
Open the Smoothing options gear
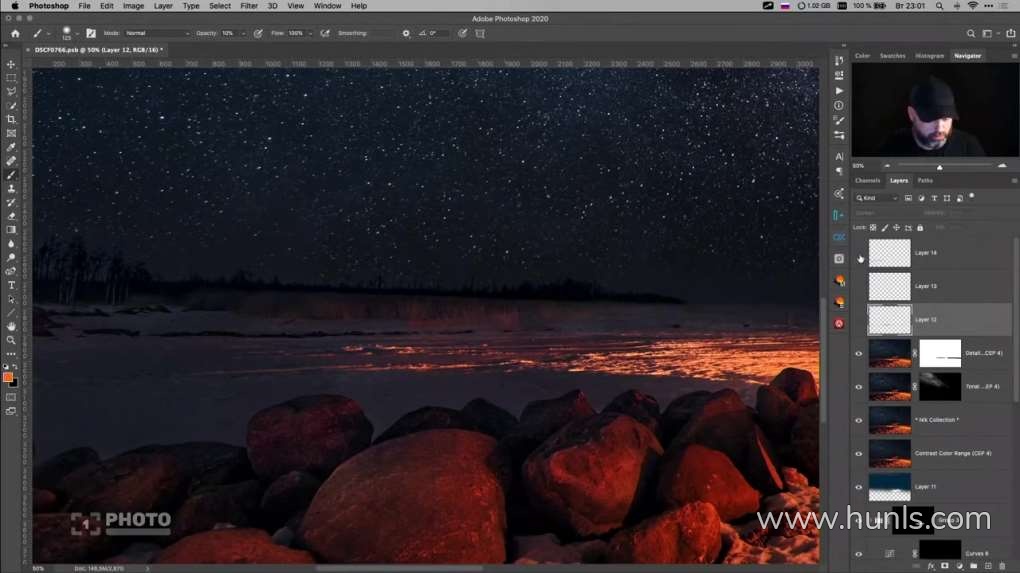[x=406, y=33]
